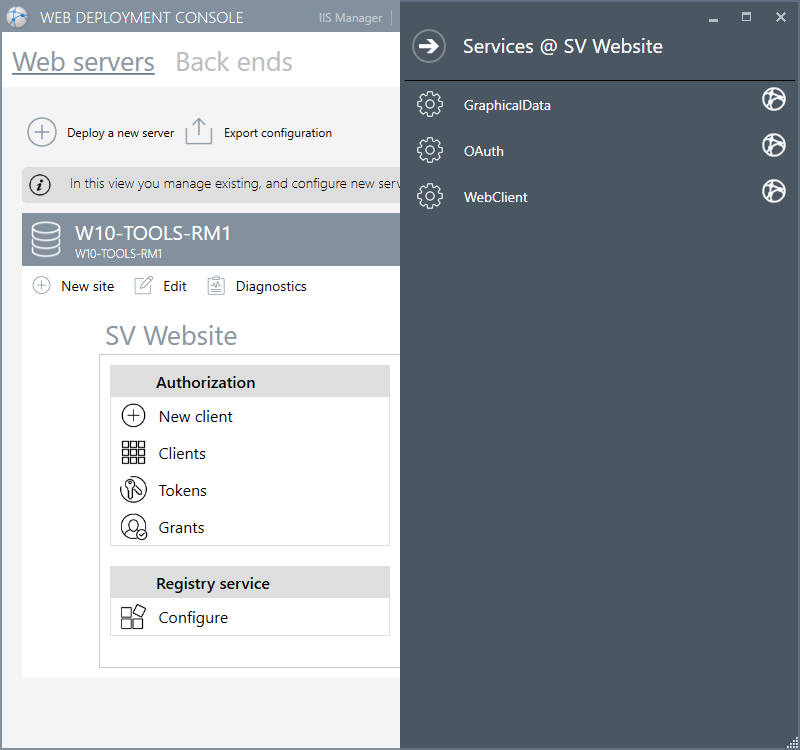Viewport: 800px width, 750px height.
Task: Click the W10-TOOLS-RM1 server database icon
Action: pyautogui.click(x=46, y=240)
